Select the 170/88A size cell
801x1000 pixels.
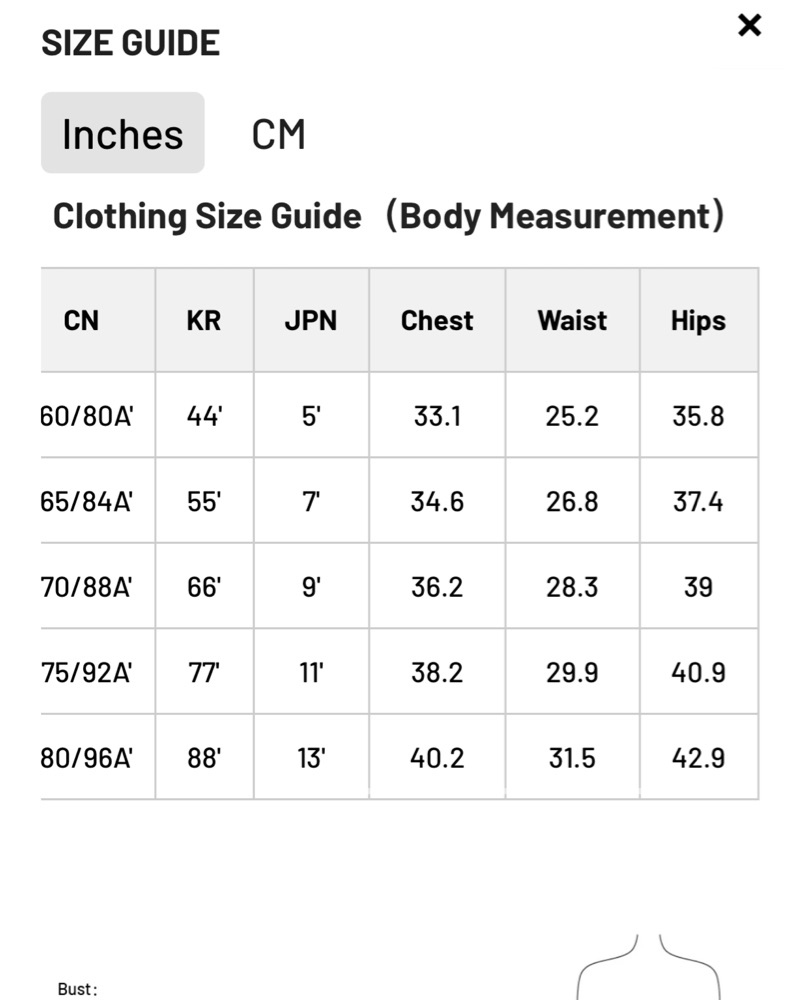point(98,586)
